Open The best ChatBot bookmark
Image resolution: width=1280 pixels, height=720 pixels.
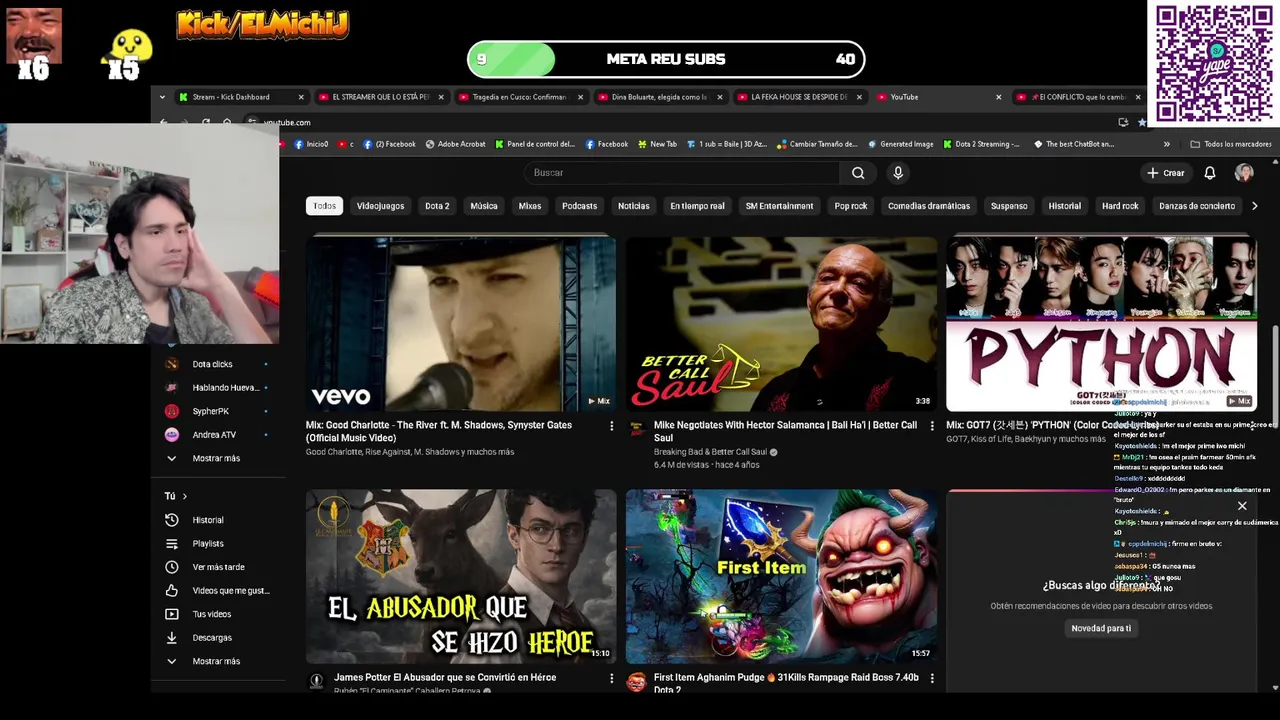pyautogui.click(x=1074, y=144)
